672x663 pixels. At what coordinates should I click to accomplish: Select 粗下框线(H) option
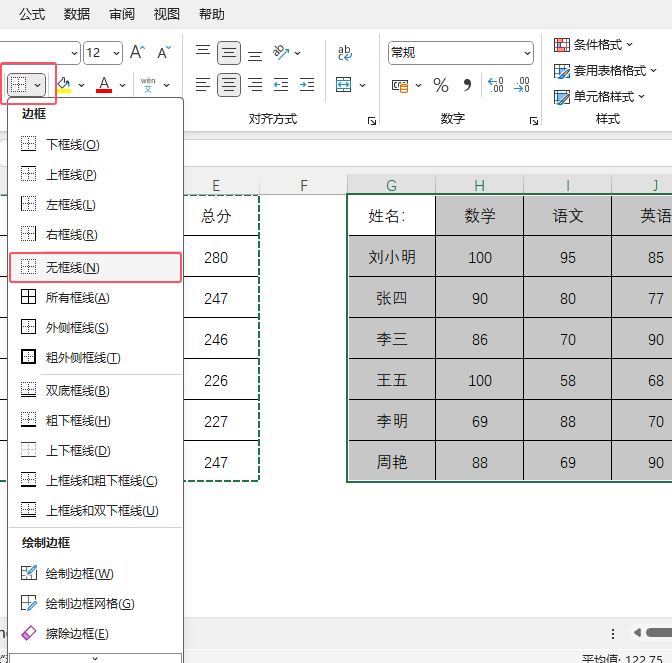95,420
